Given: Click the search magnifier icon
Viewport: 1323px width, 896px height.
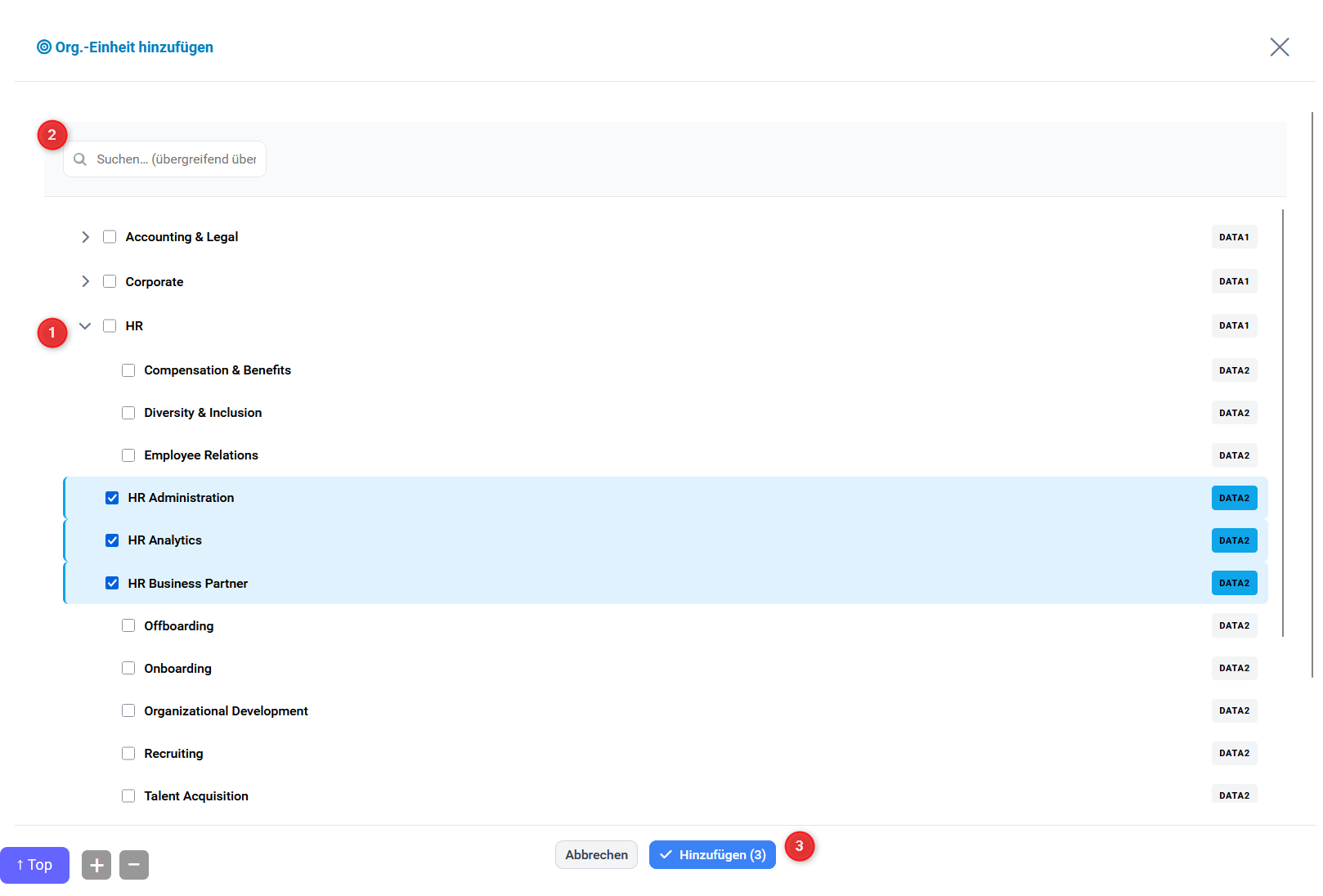Looking at the screenshot, I should click(80, 159).
